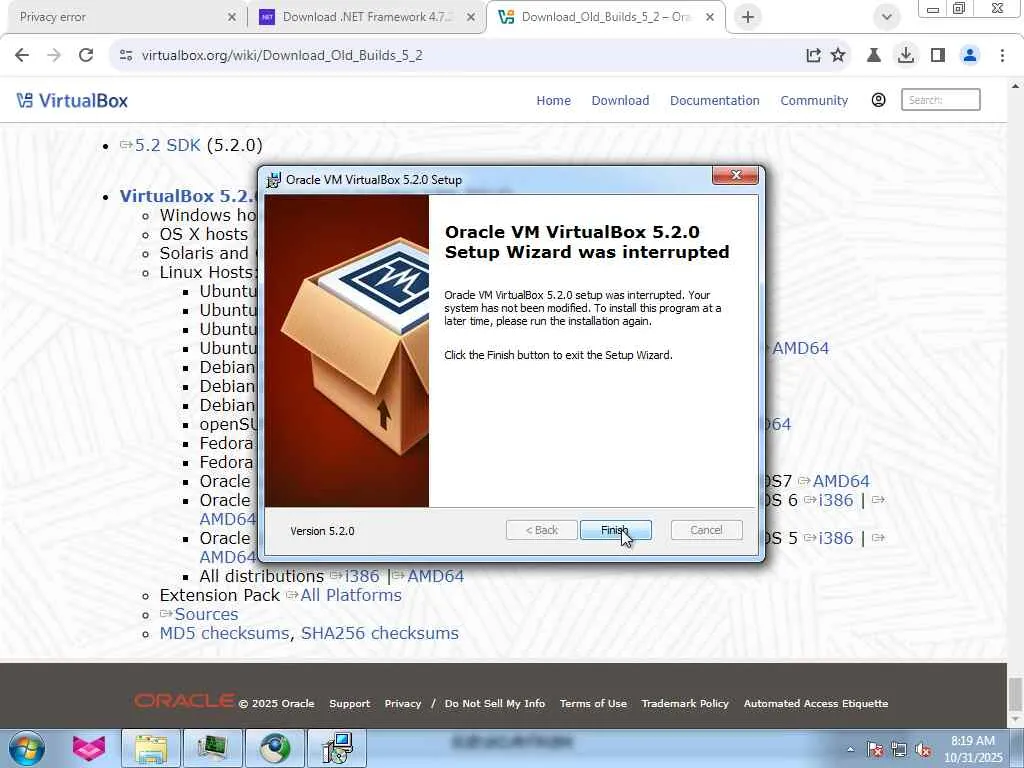1024x768 pixels.
Task: Toggle browser side panel icon
Action: [938, 56]
